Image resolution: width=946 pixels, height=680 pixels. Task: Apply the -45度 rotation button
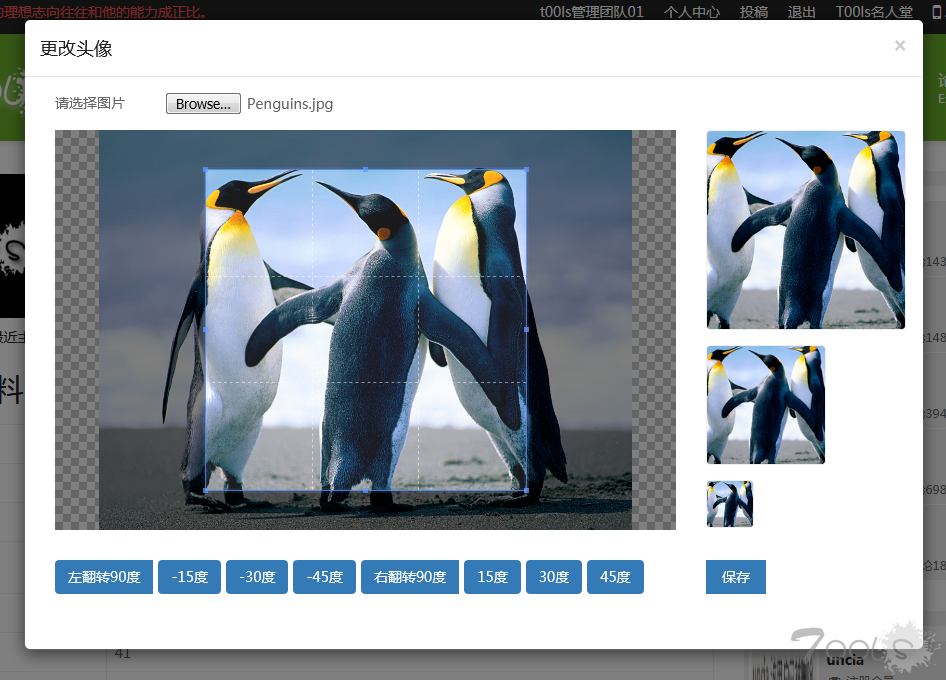[325, 577]
